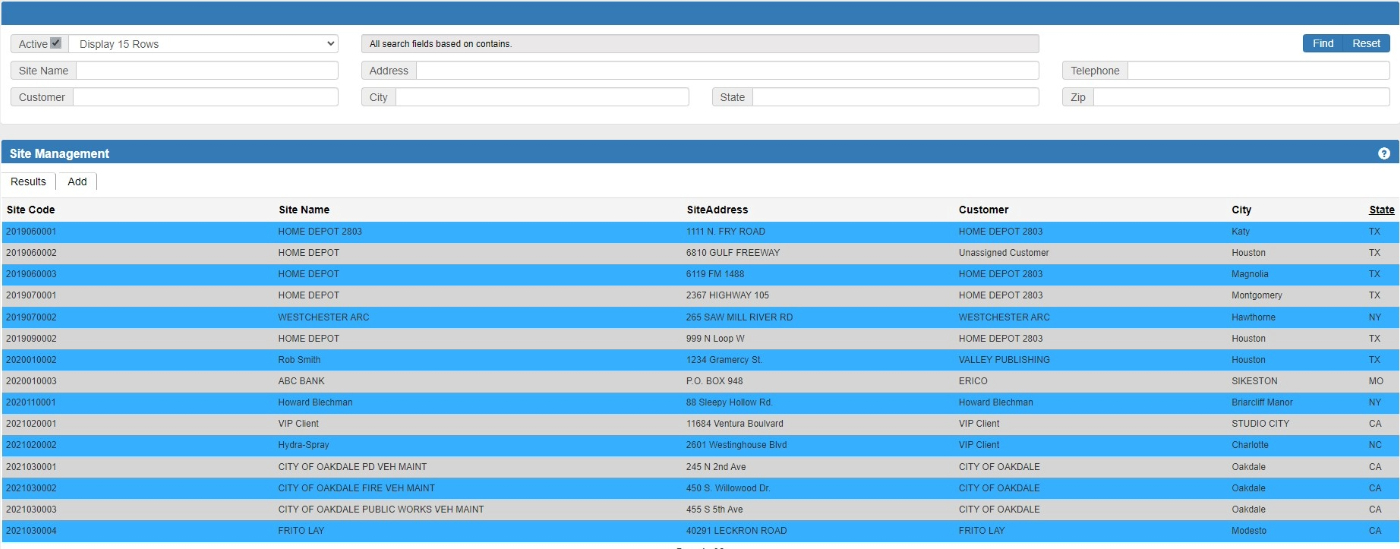Viewport: 1400px width, 549px height.
Task: Click the Telephone input field
Action: (1258, 71)
